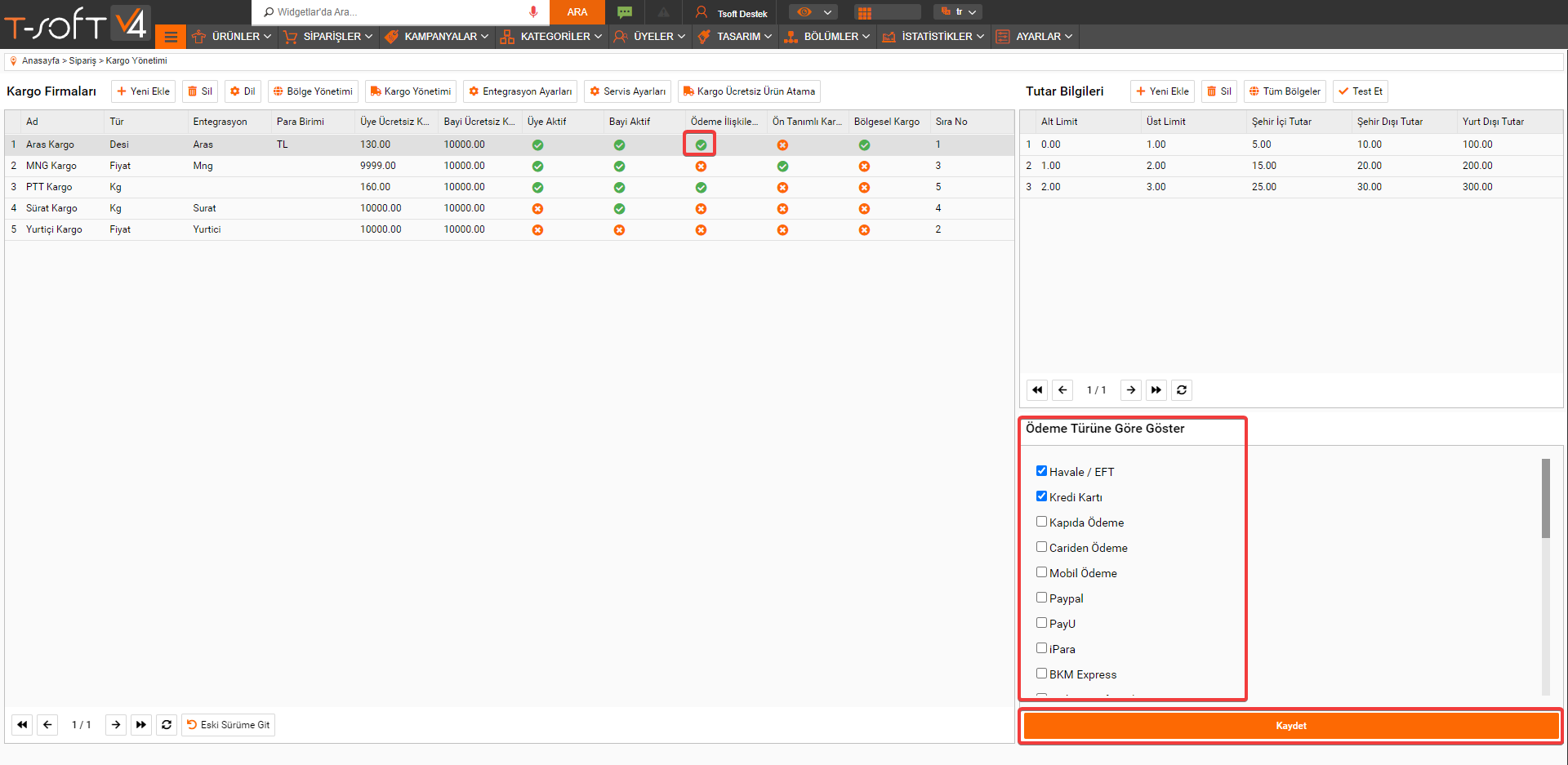Click the location pin breadcrumb icon

(x=13, y=61)
